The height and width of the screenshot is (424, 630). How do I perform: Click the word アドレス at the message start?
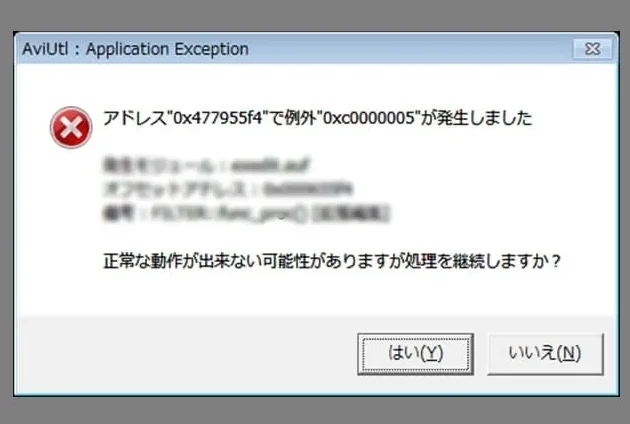135,119
